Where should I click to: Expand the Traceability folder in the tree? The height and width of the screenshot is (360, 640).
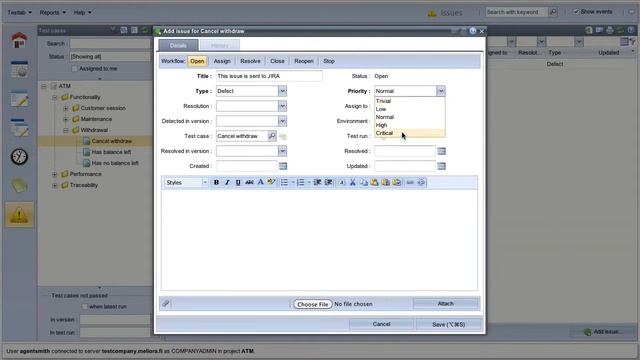tap(55, 185)
